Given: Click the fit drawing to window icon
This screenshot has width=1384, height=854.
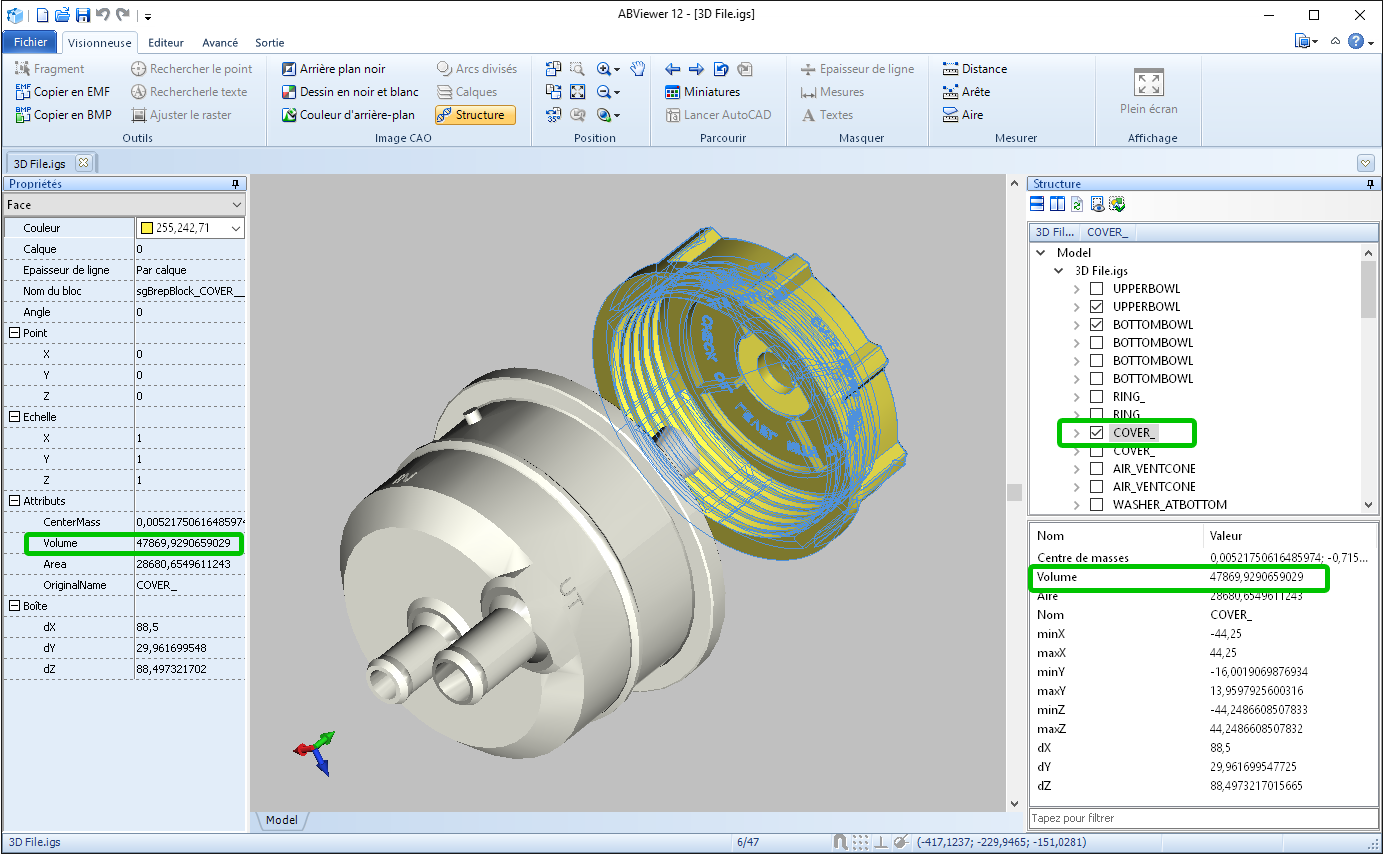Looking at the screenshot, I should [x=578, y=92].
